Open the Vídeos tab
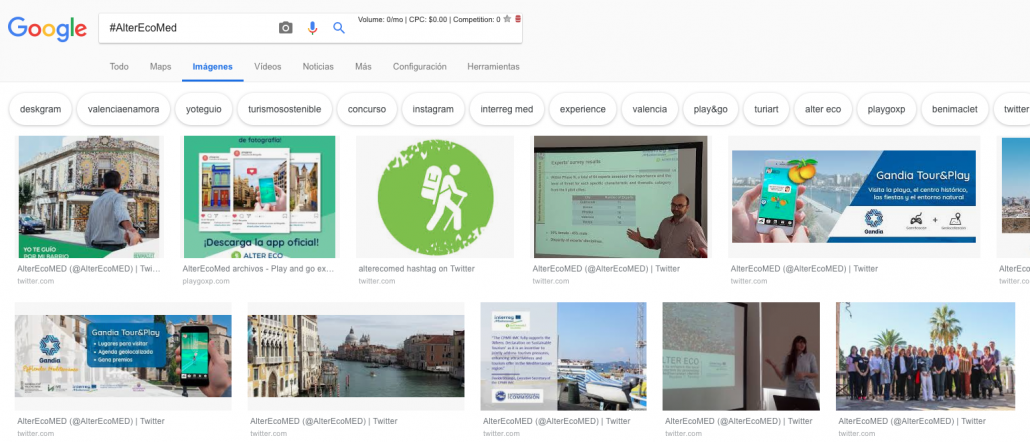 click(267, 67)
